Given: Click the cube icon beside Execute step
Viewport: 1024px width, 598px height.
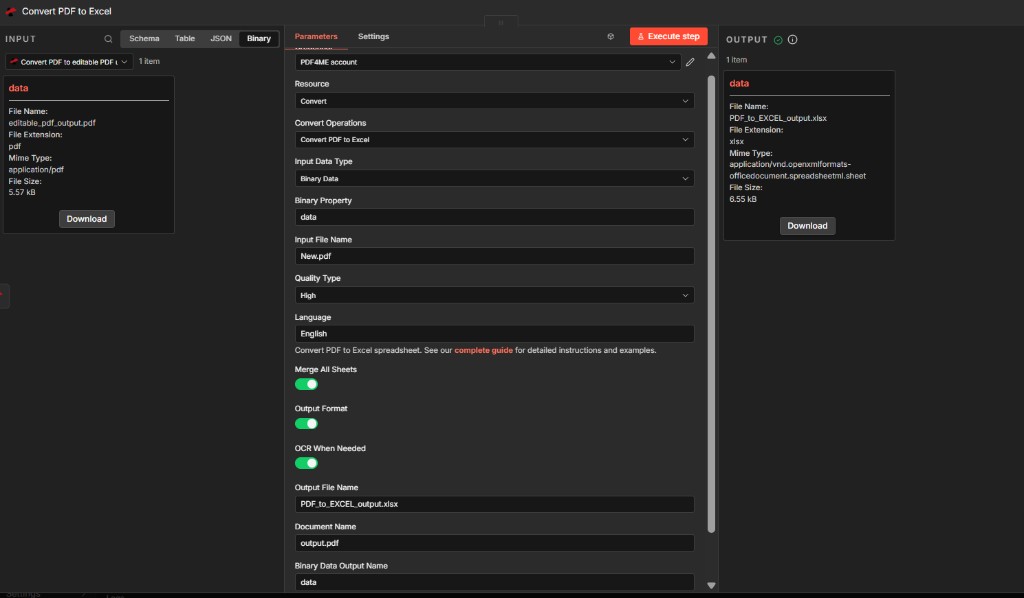Looking at the screenshot, I should (610, 36).
